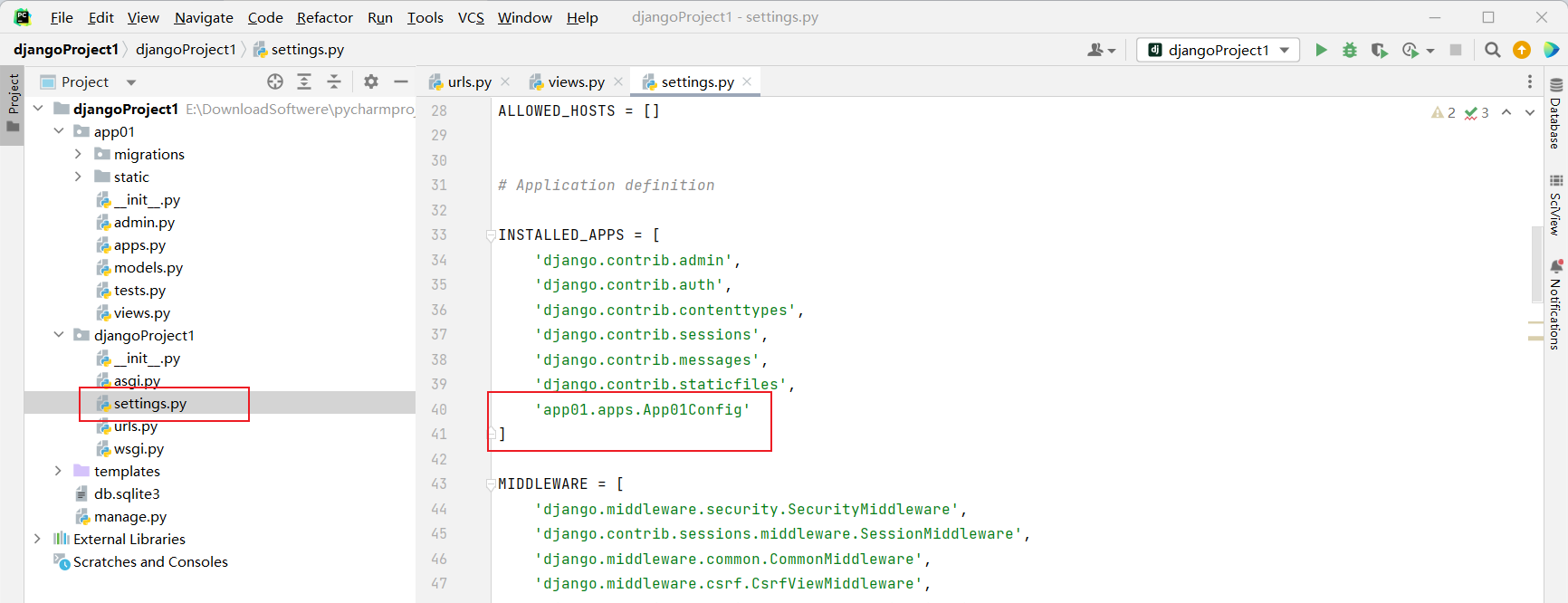Expand External Libraries node
Image resolution: width=1568 pixels, height=603 pixels.
38,539
